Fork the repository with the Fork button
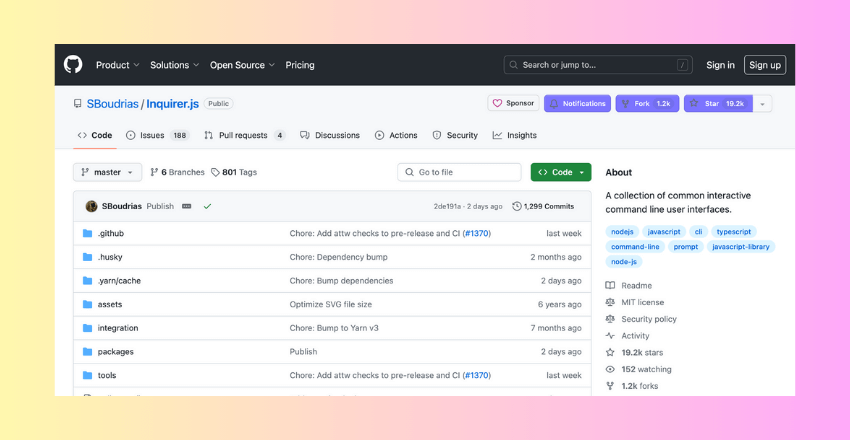850x440 pixels. pos(647,103)
